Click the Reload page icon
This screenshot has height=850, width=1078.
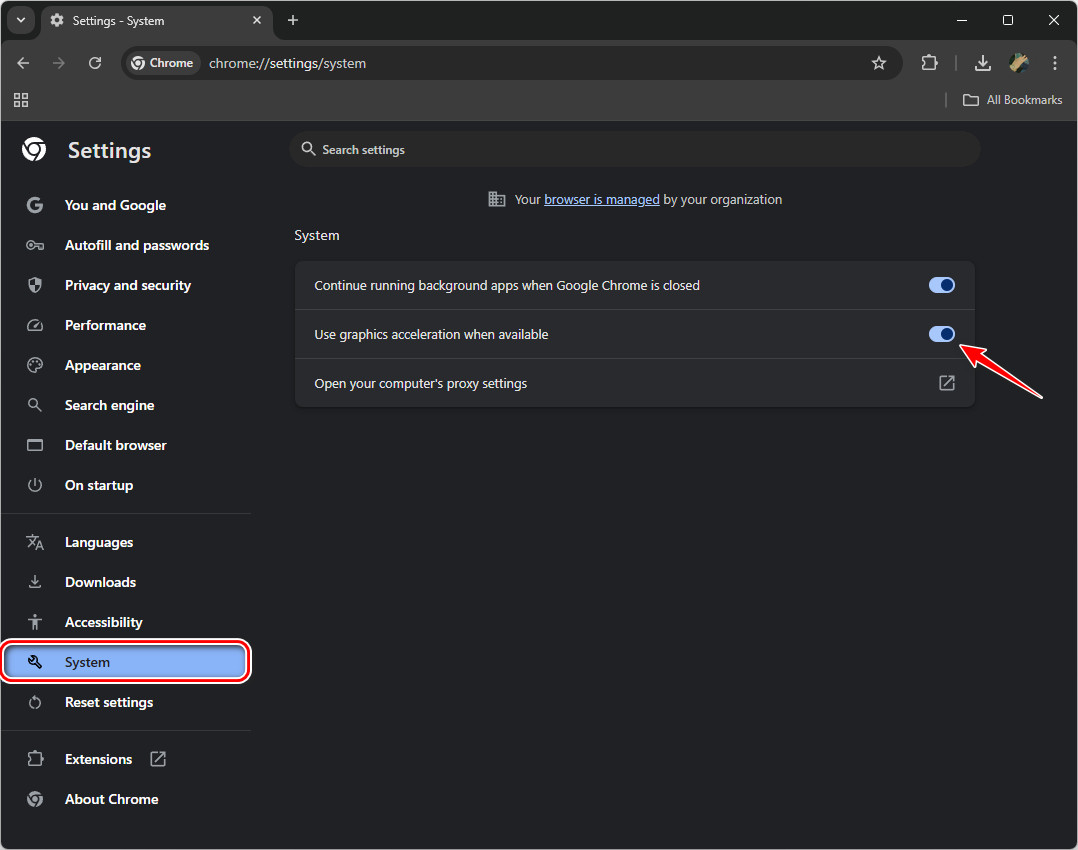coord(95,63)
